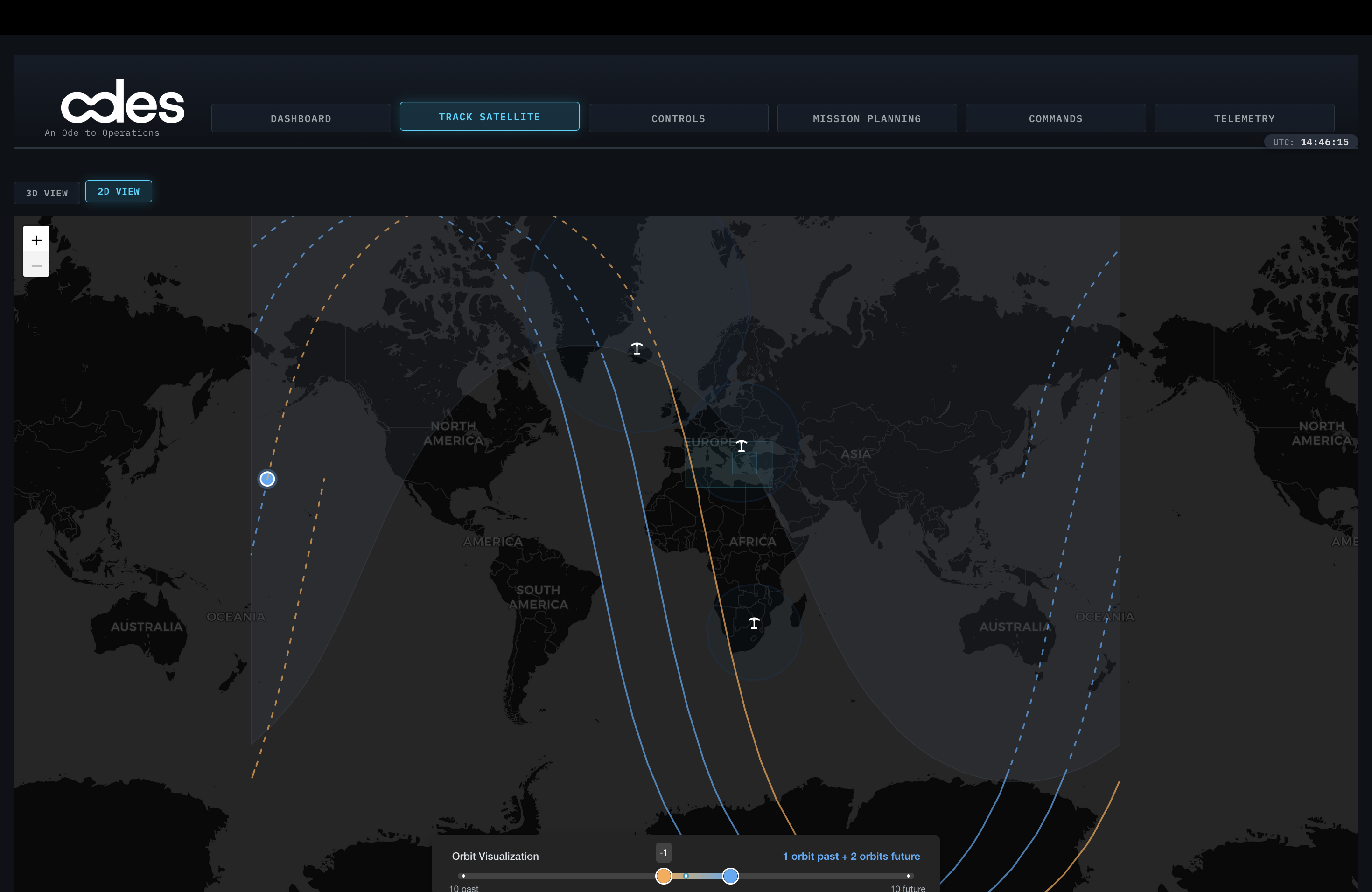Open the Mission Planning tab
This screenshot has height=892, width=1372.
(x=867, y=118)
